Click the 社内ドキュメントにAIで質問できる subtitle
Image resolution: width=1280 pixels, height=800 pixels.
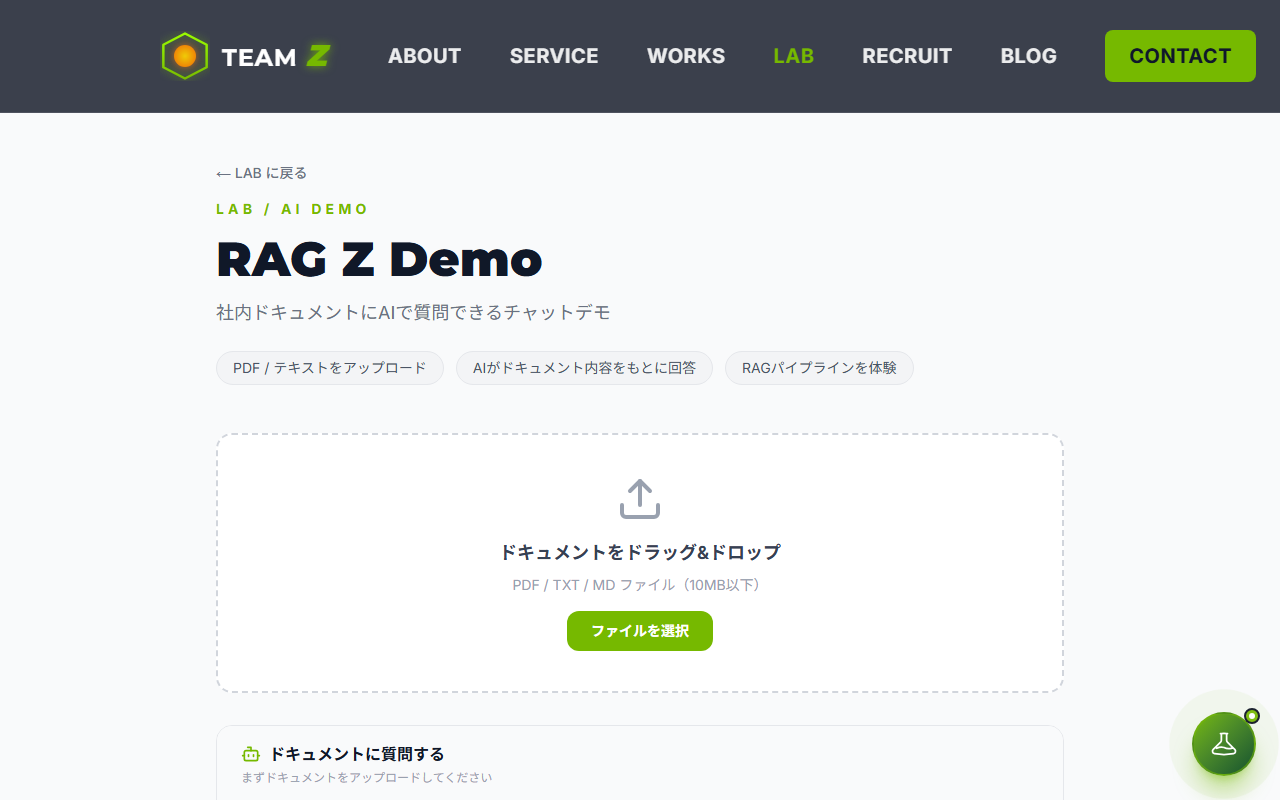413,312
